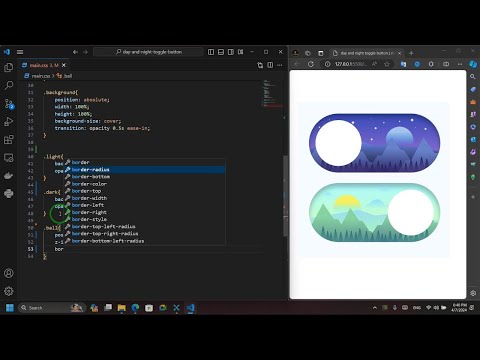Close the day and night toggle browser tab
The width and height of the screenshot is (480, 360).
pos(399,53)
